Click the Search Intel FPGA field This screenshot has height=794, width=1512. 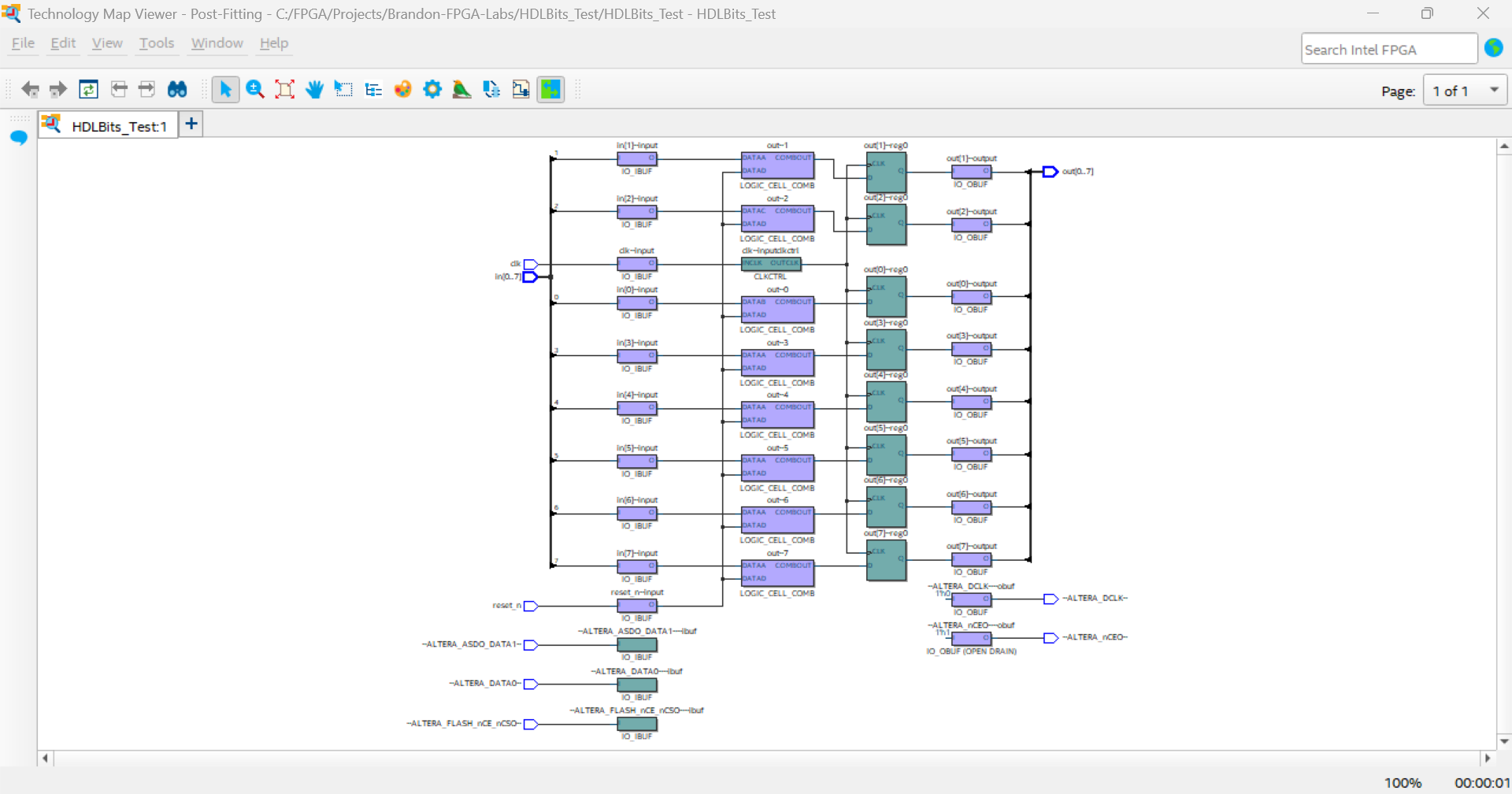[x=1388, y=49]
